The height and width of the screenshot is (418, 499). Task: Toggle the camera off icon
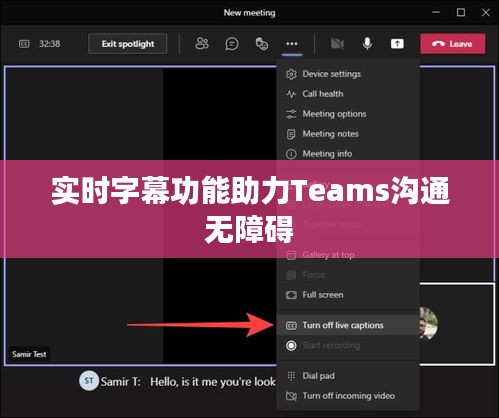(x=337, y=44)
